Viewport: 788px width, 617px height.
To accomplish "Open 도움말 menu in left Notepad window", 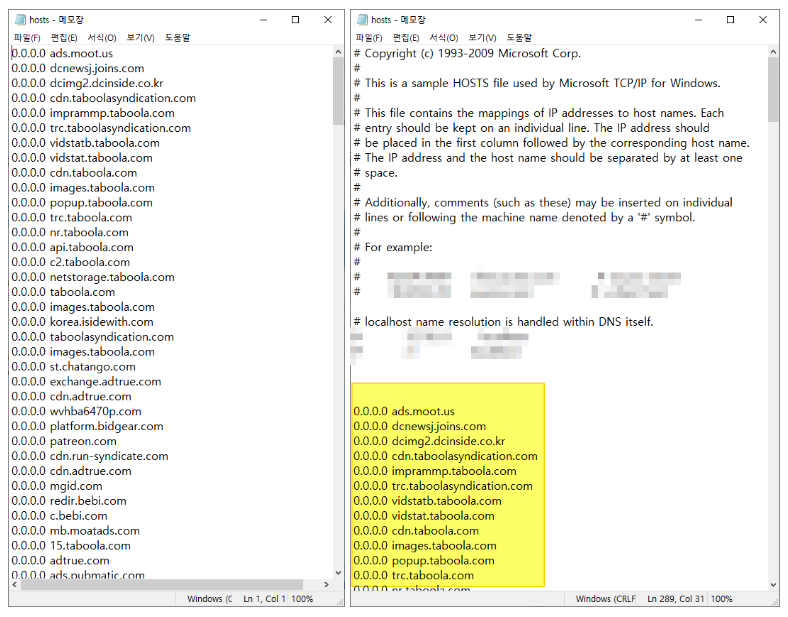I will coord(177,38).
